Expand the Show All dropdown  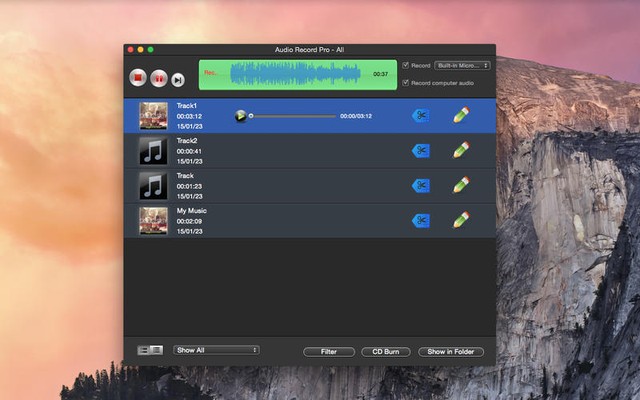[217, 350]
